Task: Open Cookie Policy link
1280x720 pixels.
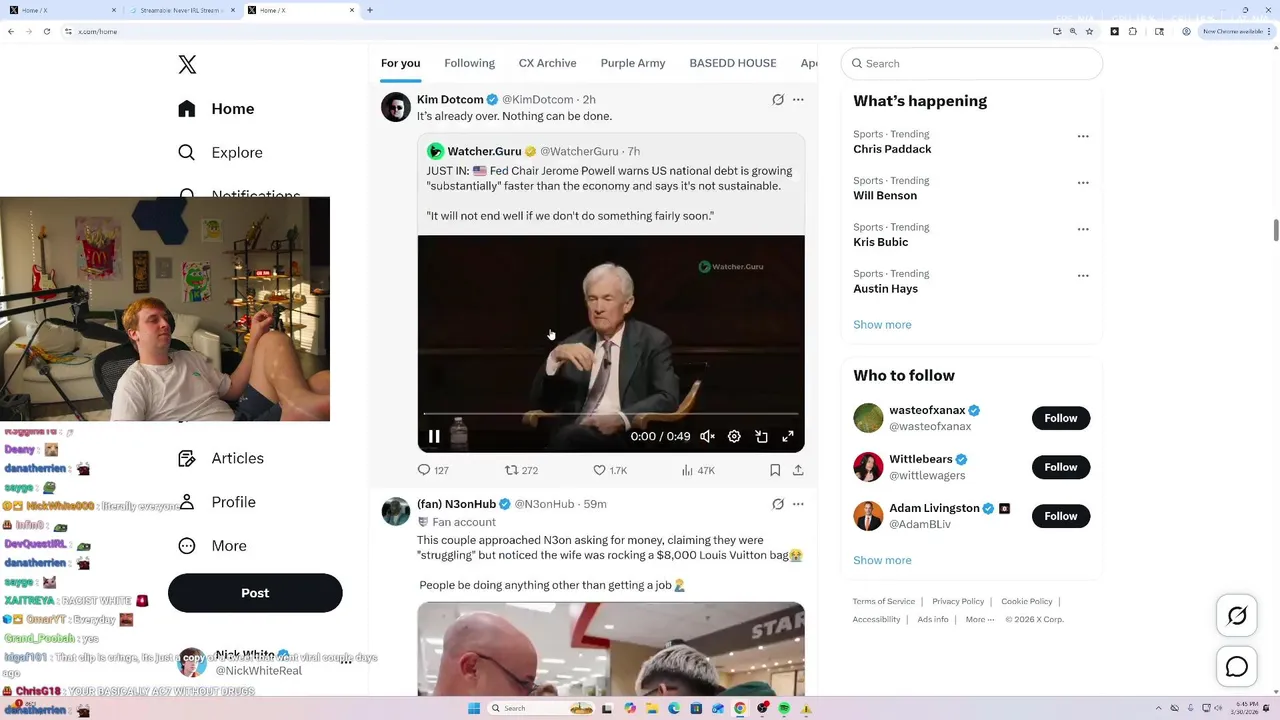Action: pyautogui.click(x=1027, y=601)
